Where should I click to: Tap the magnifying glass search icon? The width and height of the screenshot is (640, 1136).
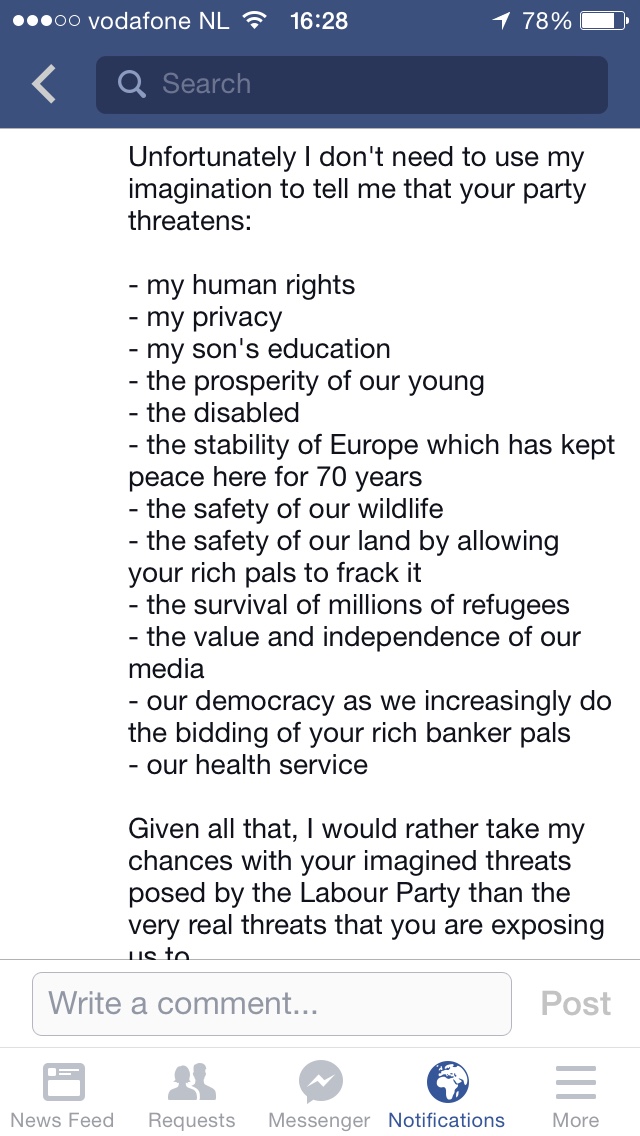click(131, 84)
